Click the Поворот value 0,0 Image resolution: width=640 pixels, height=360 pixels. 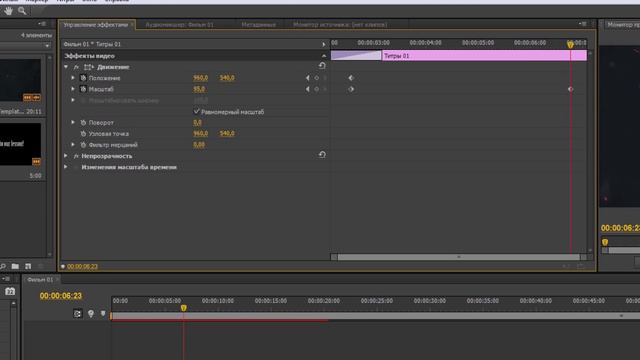click(197, 122)
